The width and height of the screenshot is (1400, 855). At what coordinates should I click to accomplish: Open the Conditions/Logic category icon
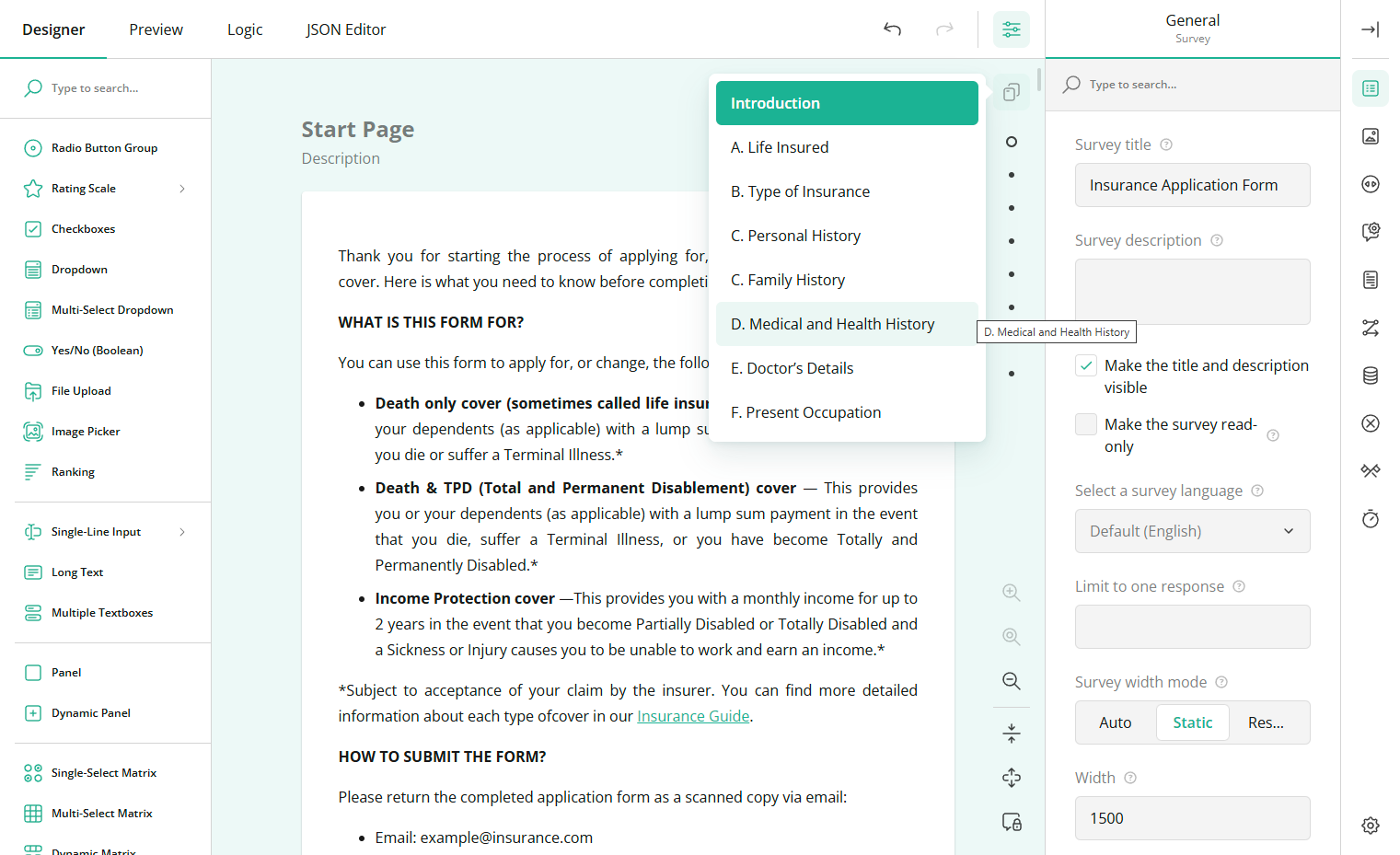pyautogui.click(x=1371, y=328)
